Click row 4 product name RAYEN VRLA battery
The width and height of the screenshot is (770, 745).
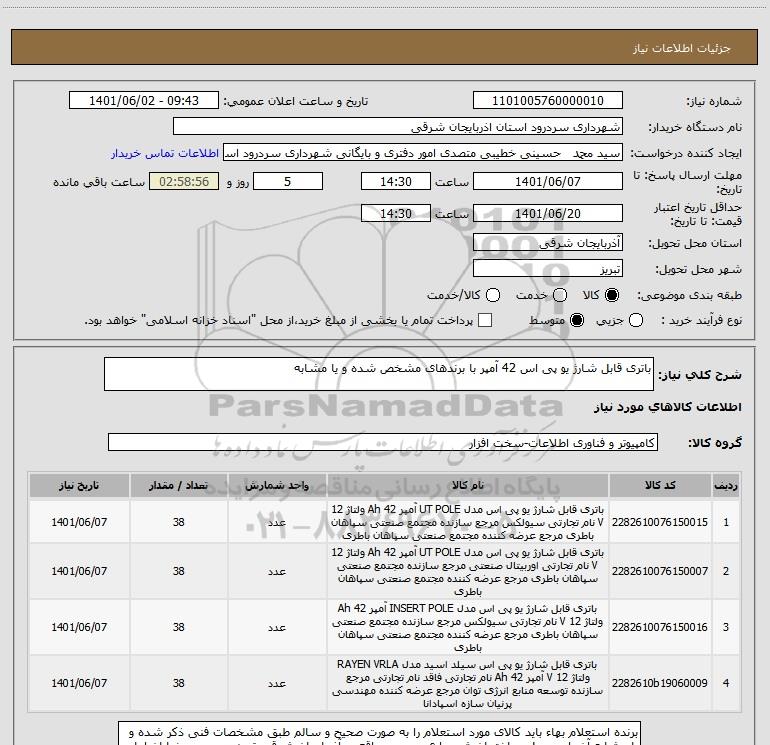point(468,683)
